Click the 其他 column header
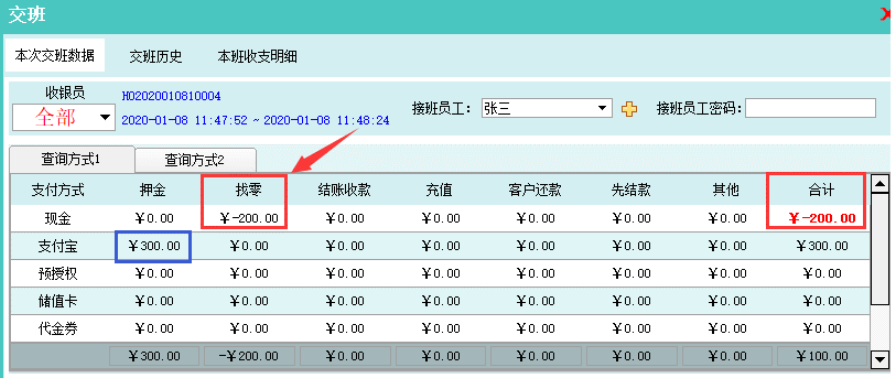The height and width of the screenshot is (379, 891). (726, 190)
